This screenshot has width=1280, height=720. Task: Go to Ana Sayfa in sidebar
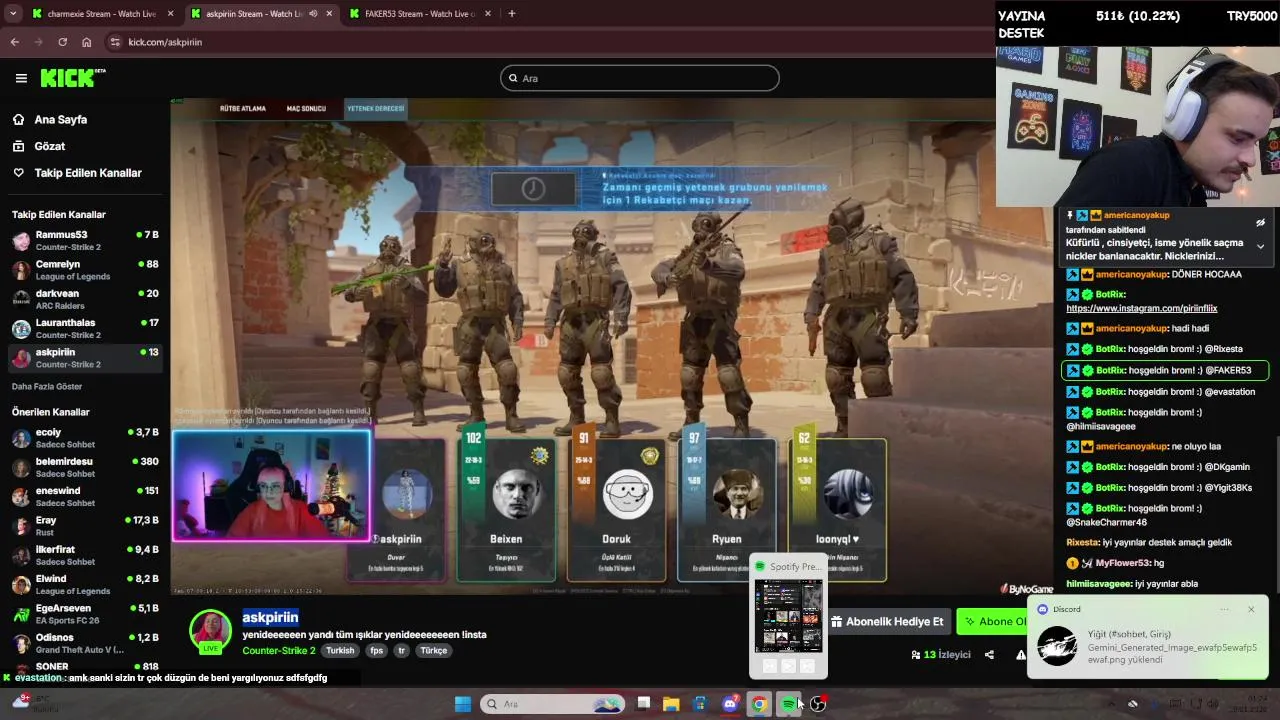[60, 119]
